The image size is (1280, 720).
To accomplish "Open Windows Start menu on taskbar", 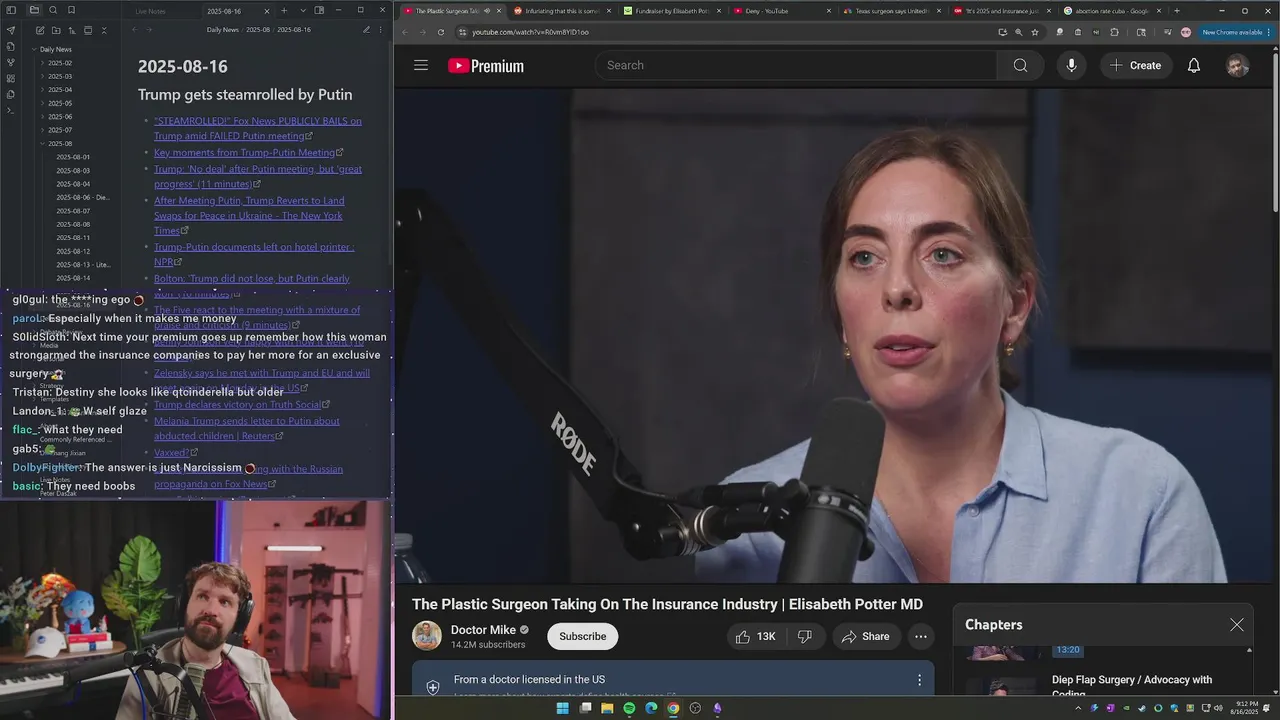I will point(562,708).
